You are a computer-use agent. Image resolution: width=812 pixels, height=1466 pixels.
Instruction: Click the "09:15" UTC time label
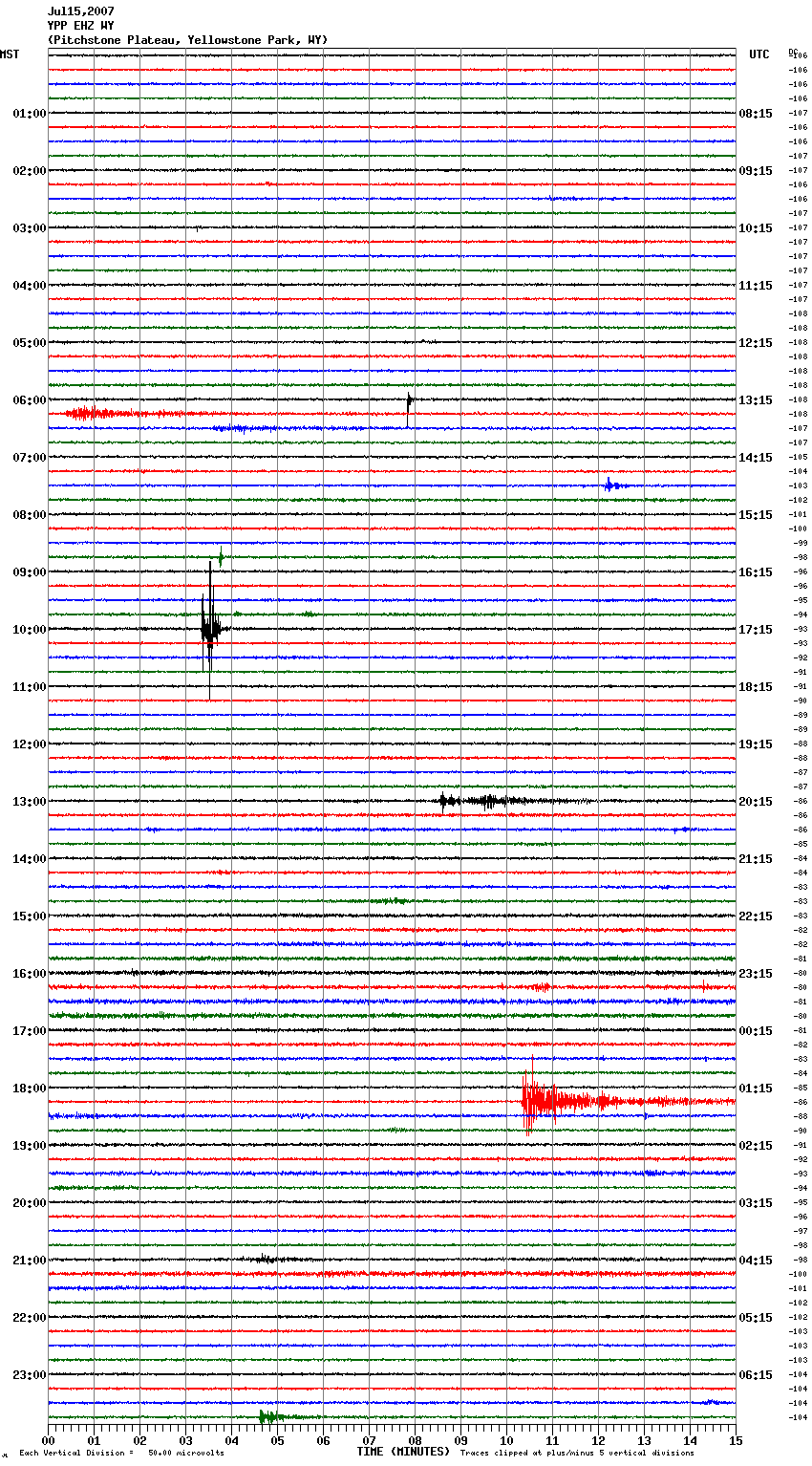tap(756, 171)
